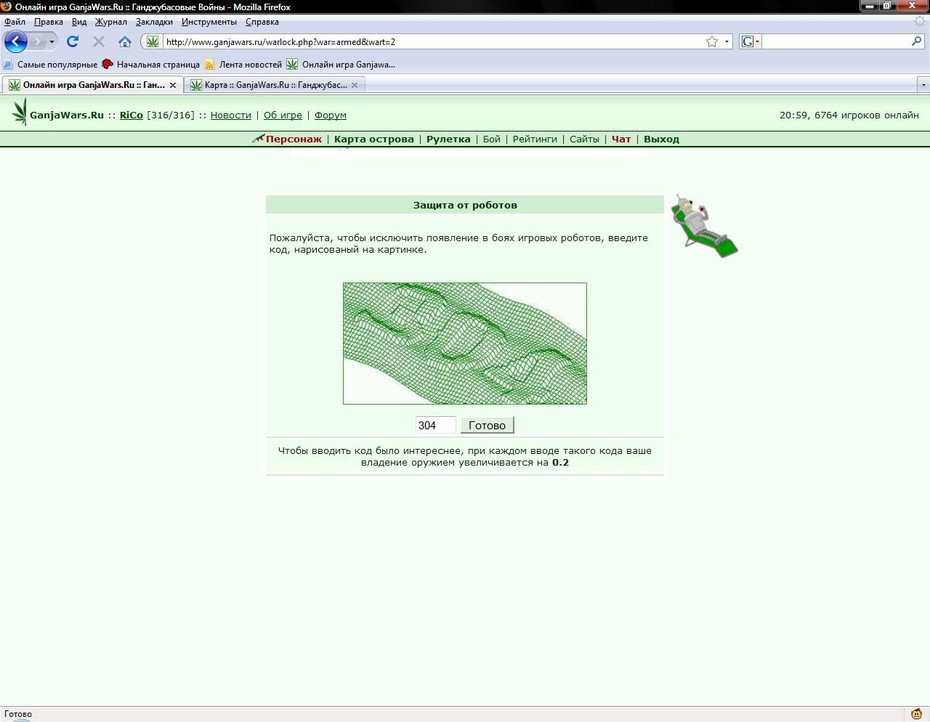Screen dimensions: 930x722
Task: Click the GanjaWars leaf logo
Action: [x=20, y=112]
